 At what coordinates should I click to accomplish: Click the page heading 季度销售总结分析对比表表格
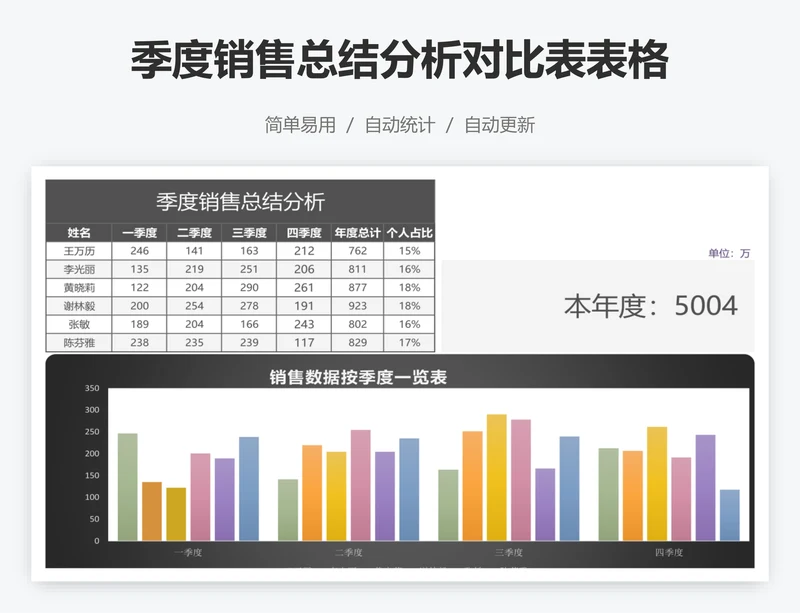tap(399, 60)
